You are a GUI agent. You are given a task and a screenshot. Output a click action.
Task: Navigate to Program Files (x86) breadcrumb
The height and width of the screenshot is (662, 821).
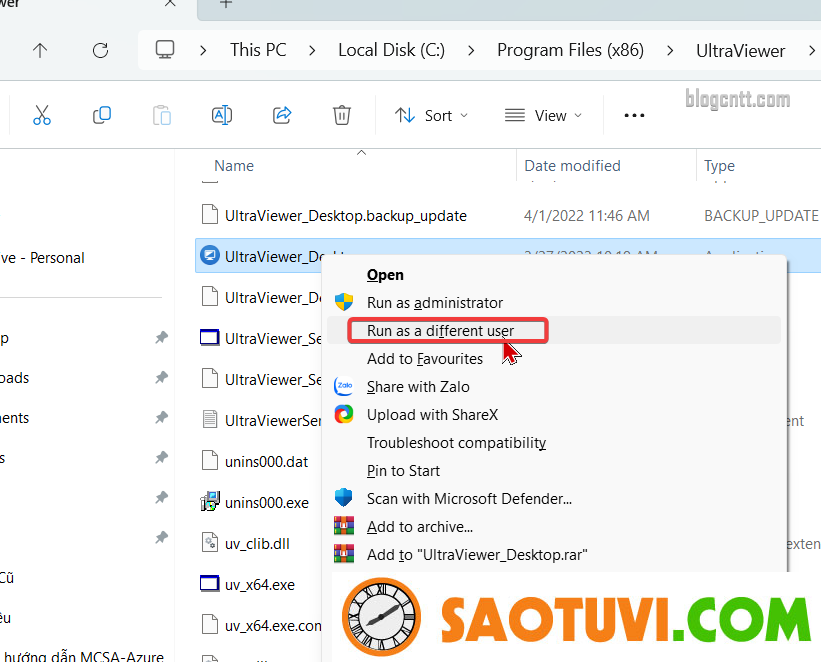pyautogui.click(x=570, y=50)
